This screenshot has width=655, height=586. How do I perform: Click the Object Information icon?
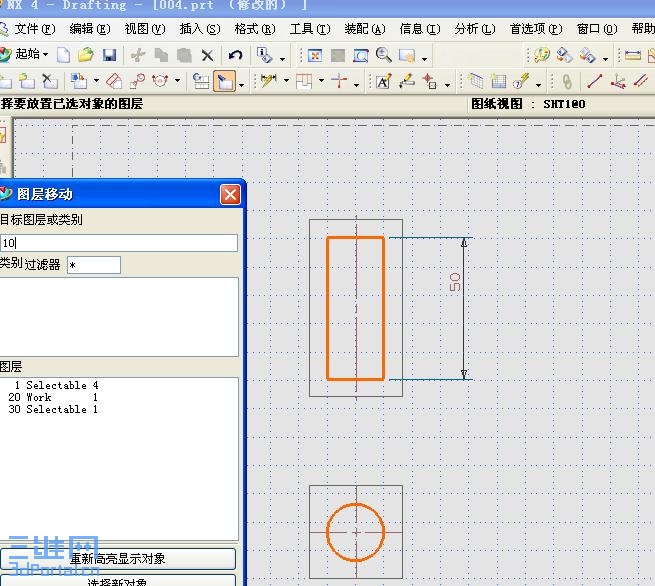[264, 55]
